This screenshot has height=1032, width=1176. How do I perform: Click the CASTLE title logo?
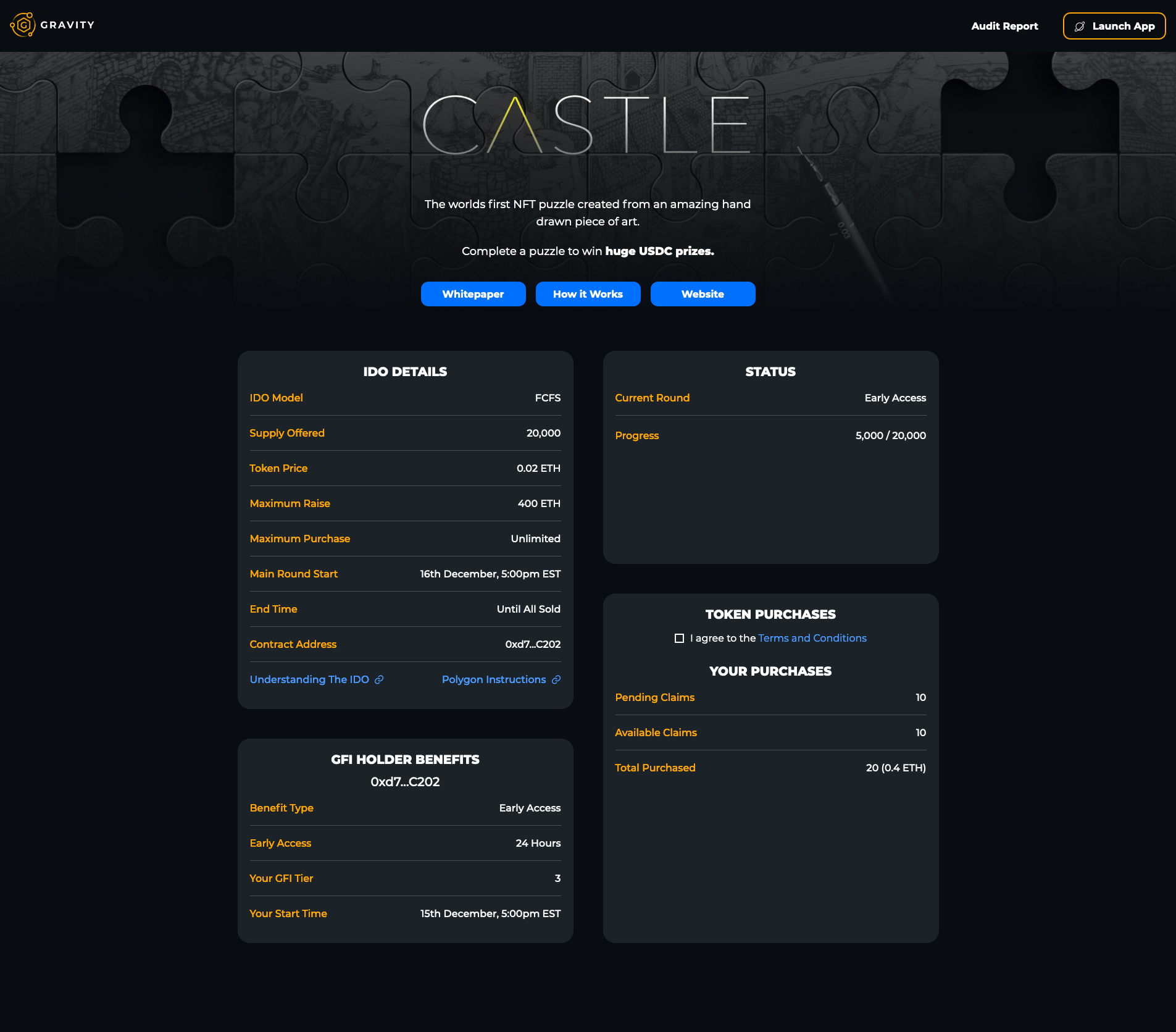point(586,125)
